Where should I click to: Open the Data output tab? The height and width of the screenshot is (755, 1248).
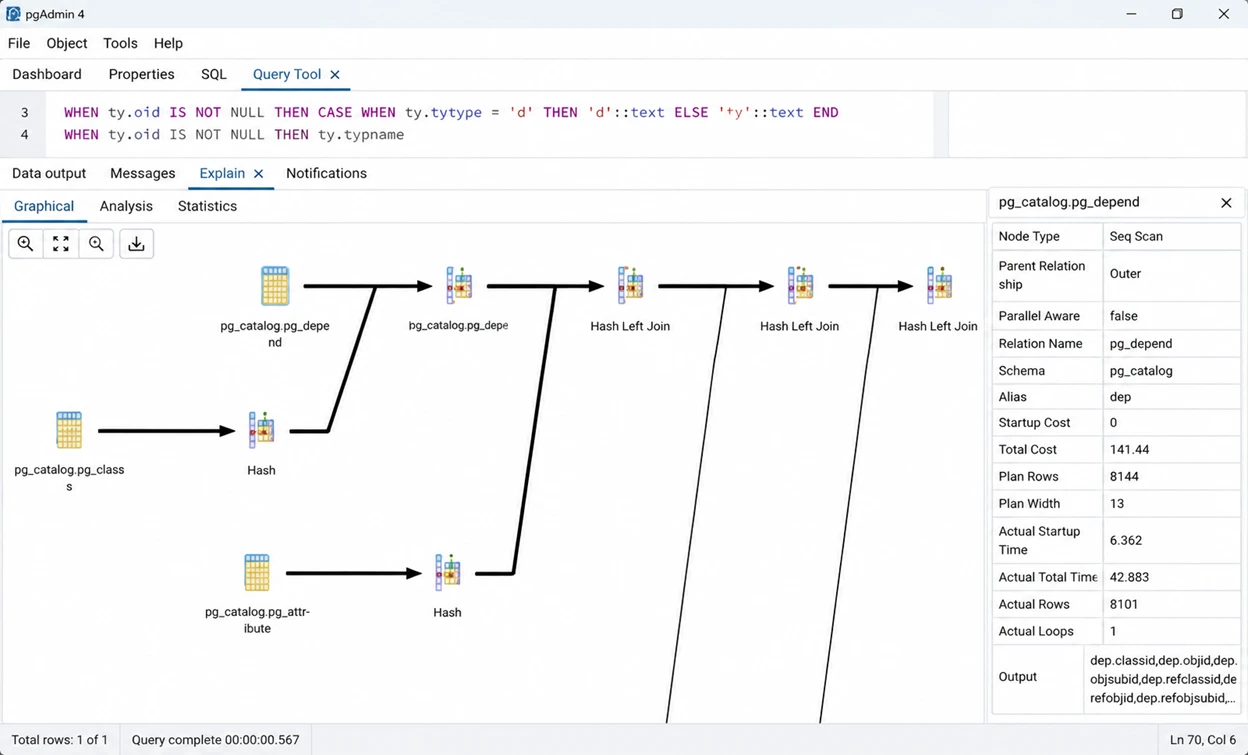(49, 173)
